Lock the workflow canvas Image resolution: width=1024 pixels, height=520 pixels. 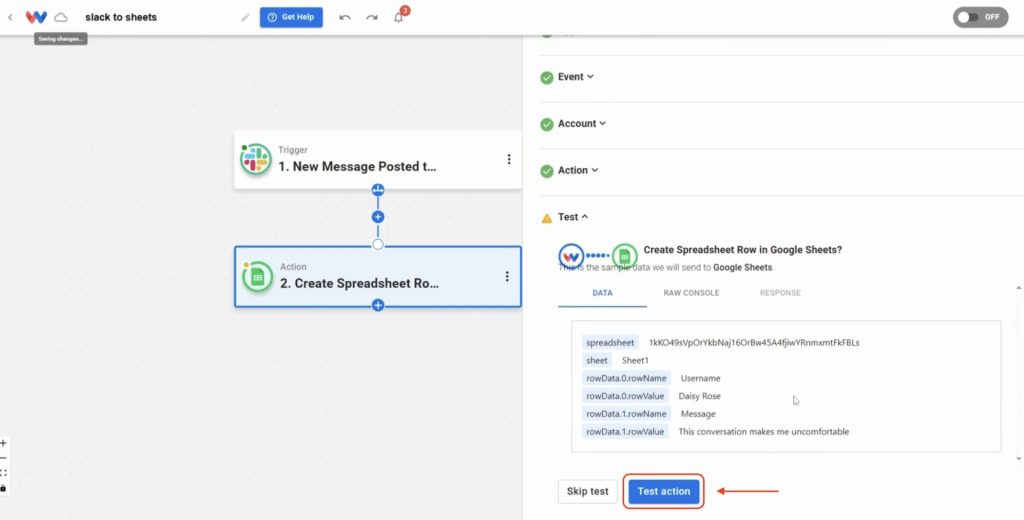click(3, 488)
